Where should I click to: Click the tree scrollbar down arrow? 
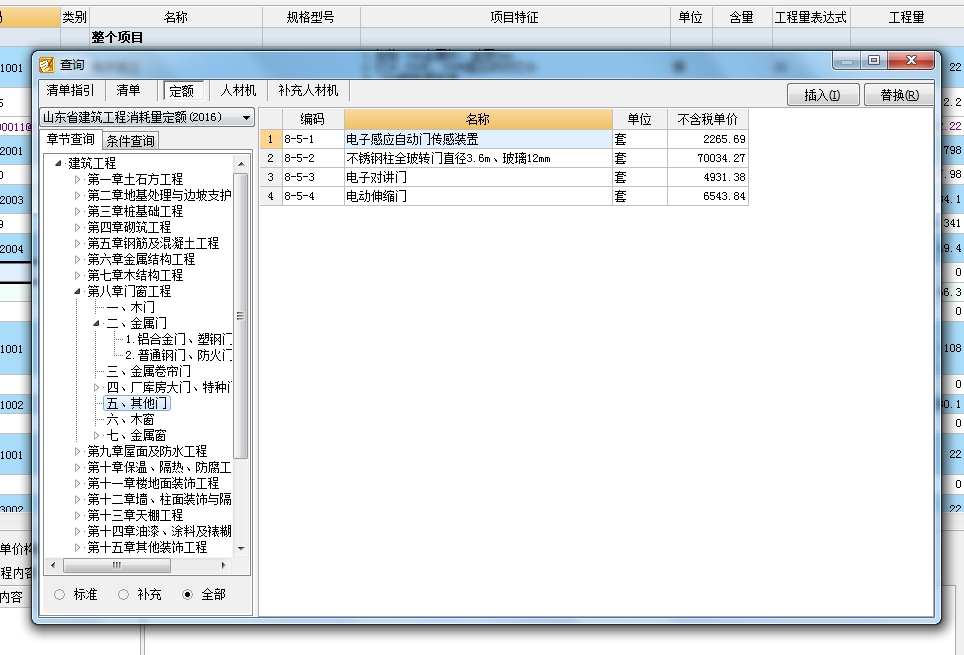click(241, 548)
